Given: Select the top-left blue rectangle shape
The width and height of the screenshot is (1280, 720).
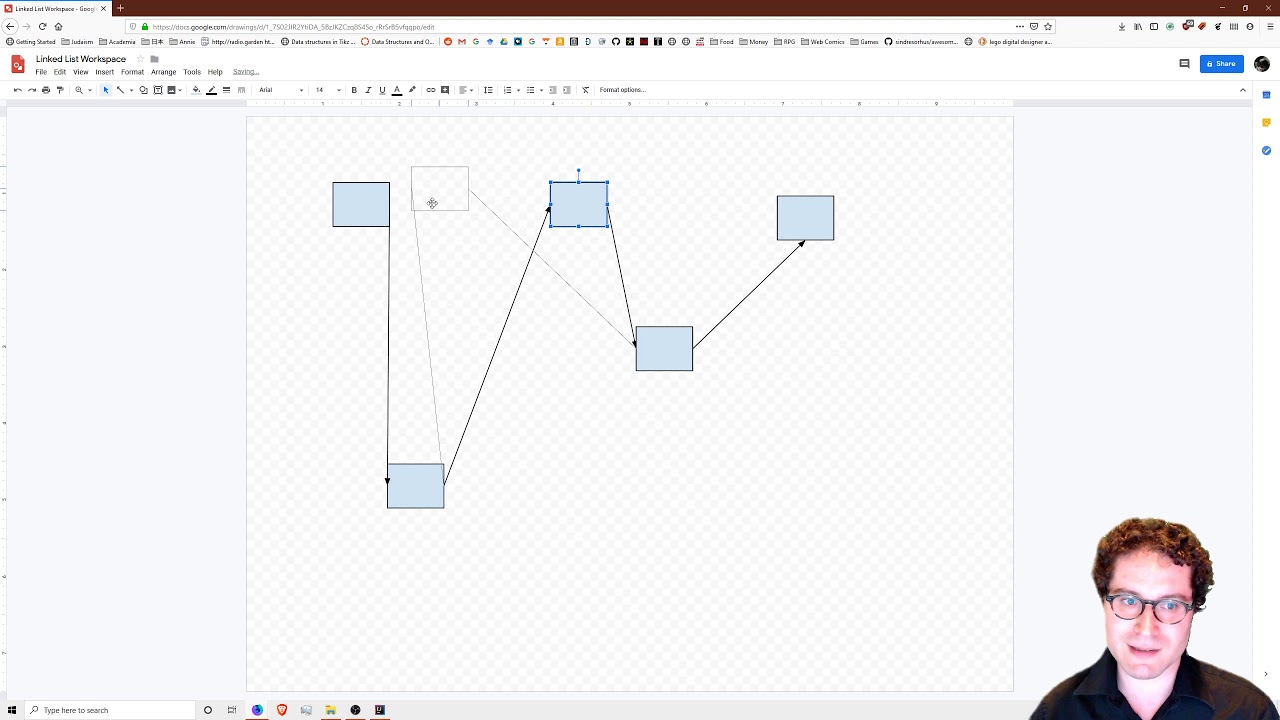Looking at the screenshot, I should coord(361,204).
